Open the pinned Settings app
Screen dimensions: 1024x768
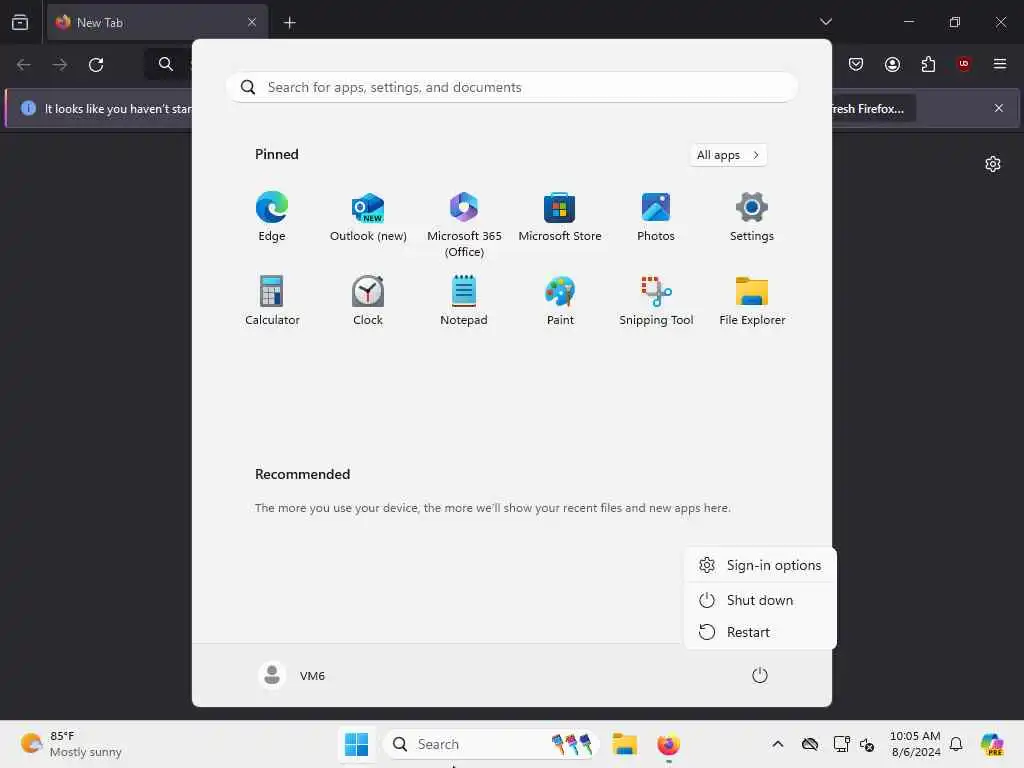click(752, 217)
